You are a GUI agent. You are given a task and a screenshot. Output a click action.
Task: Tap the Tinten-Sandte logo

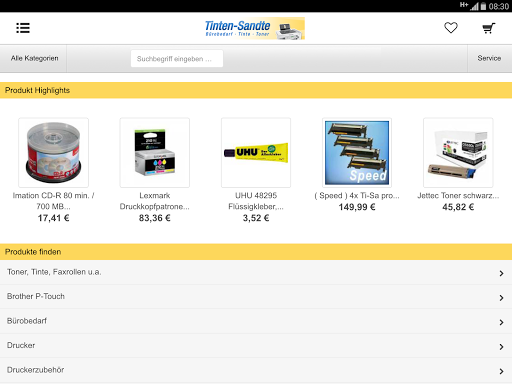255,28
